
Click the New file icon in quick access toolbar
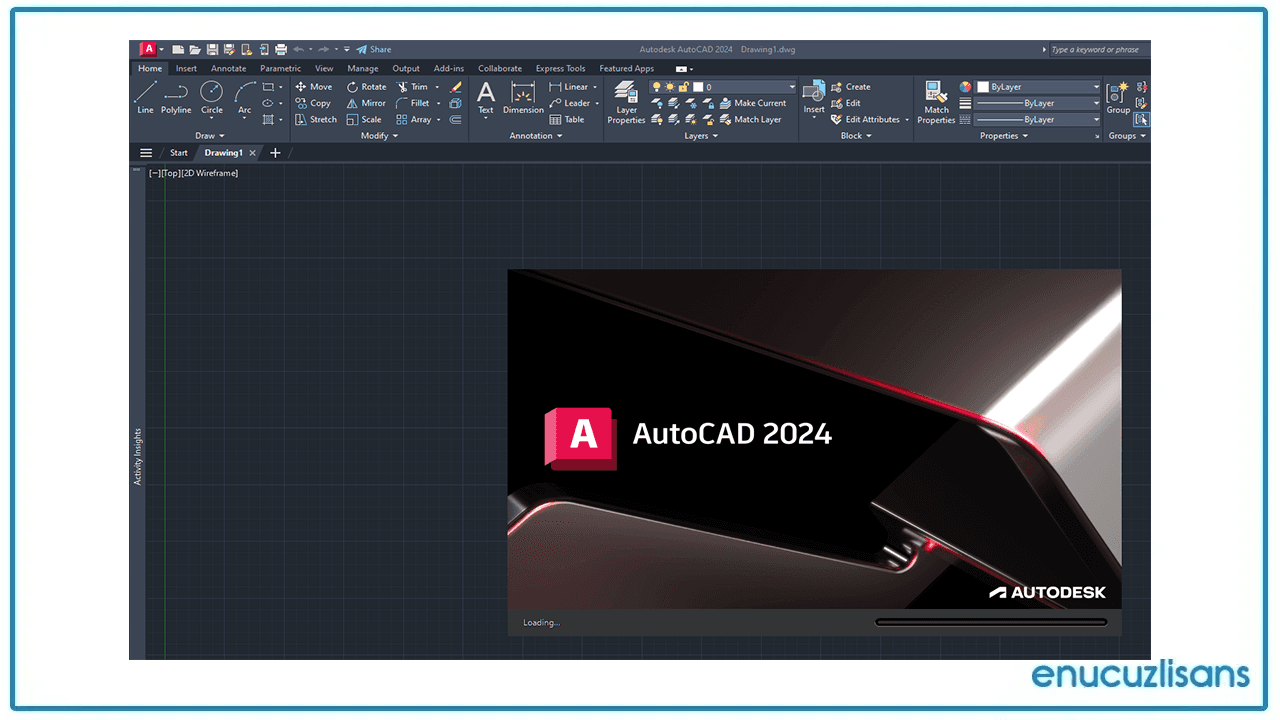coord(178,49)
